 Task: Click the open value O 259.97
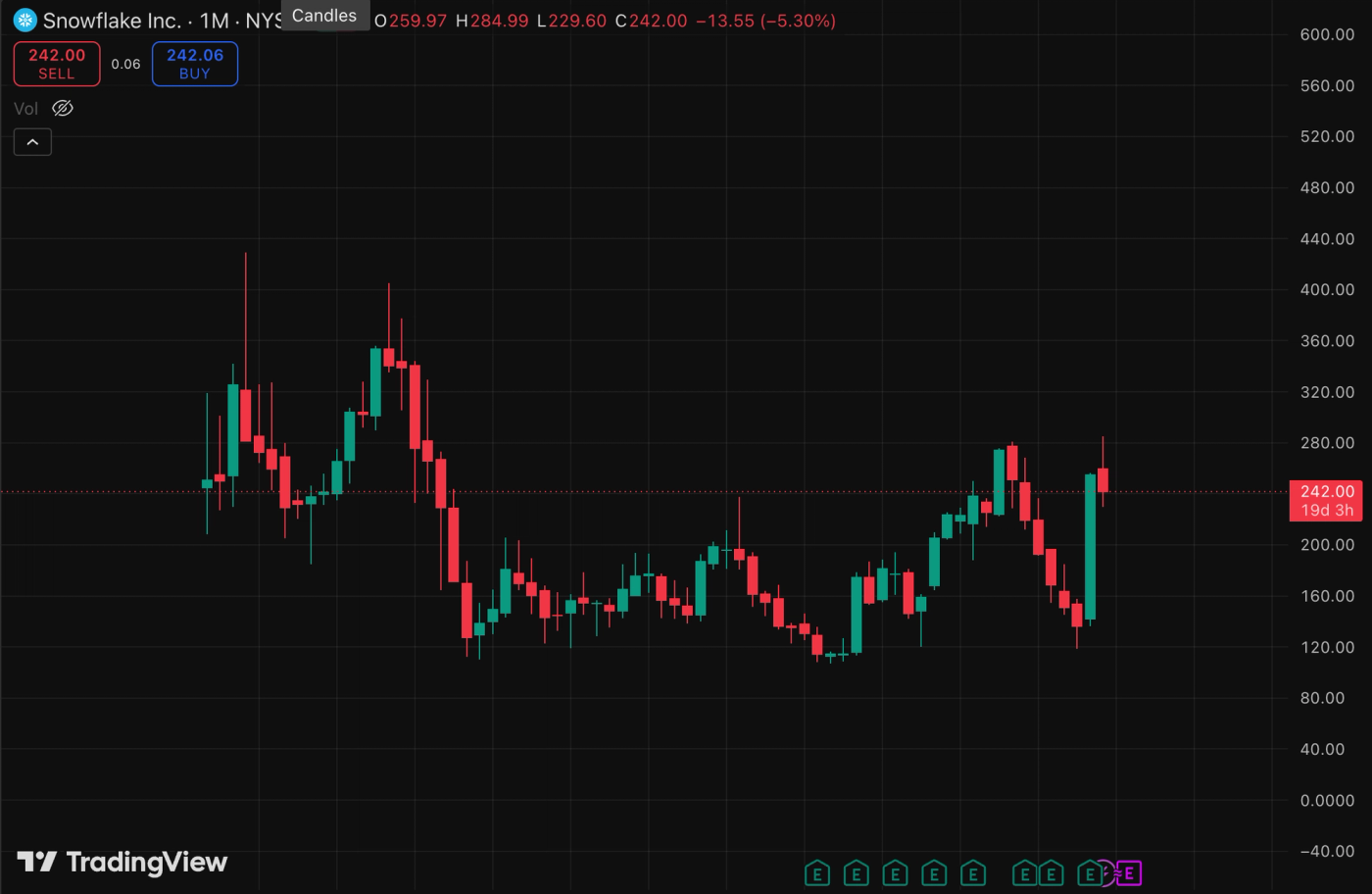410,21
